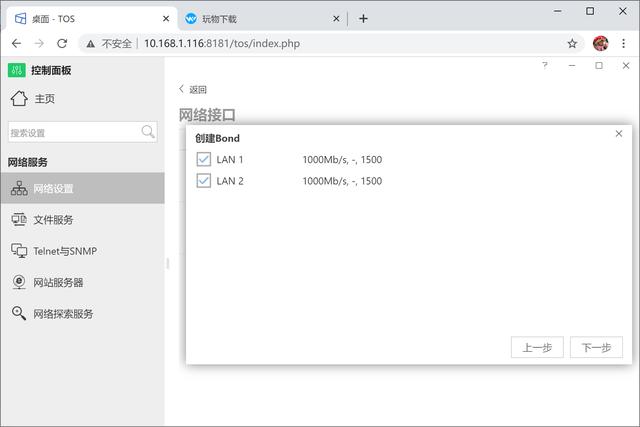Screen dimensions: 640x427
Task: Click the Telnet与SNMP monitor icon
Action: (x=19, y=251)
